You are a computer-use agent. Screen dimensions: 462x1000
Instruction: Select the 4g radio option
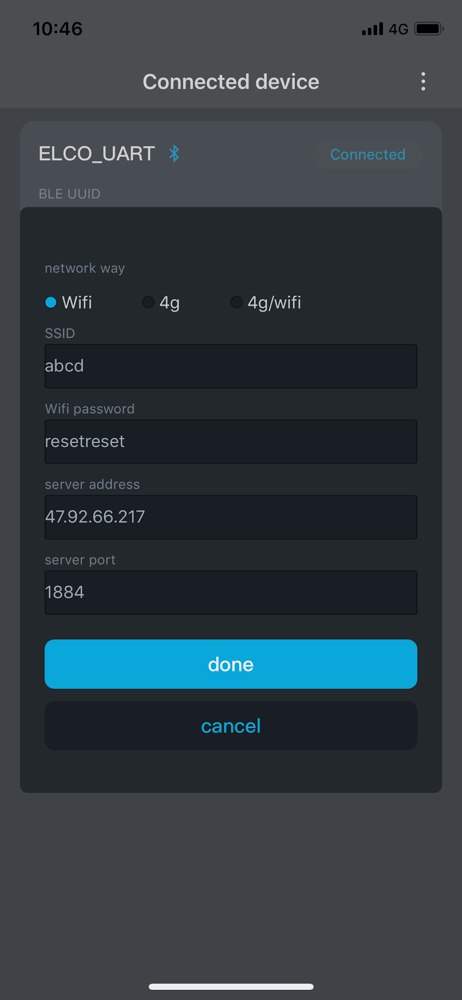click(161, 302)
